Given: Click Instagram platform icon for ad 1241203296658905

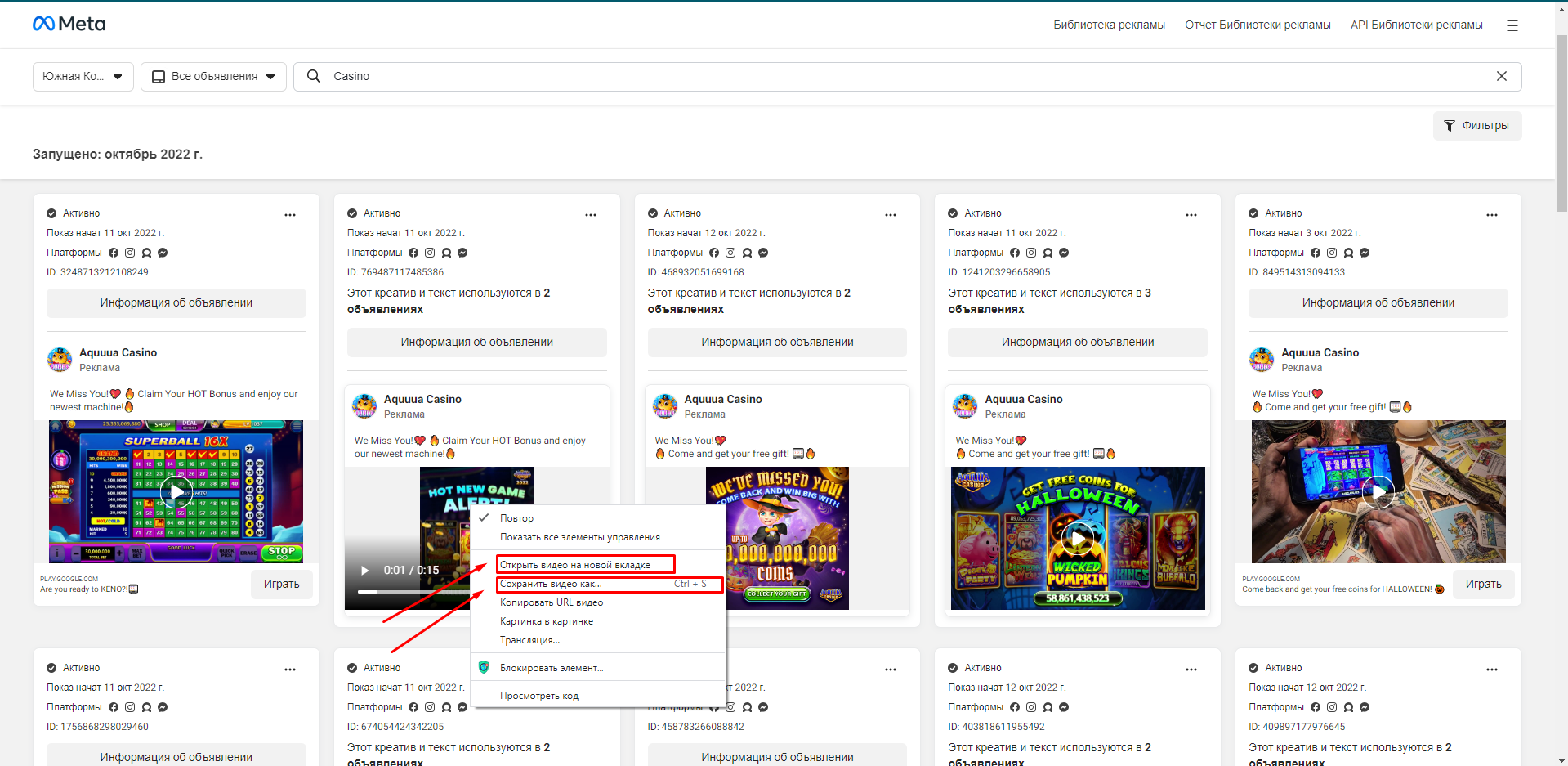Looking at the screenshot, I should (1031, 253).
